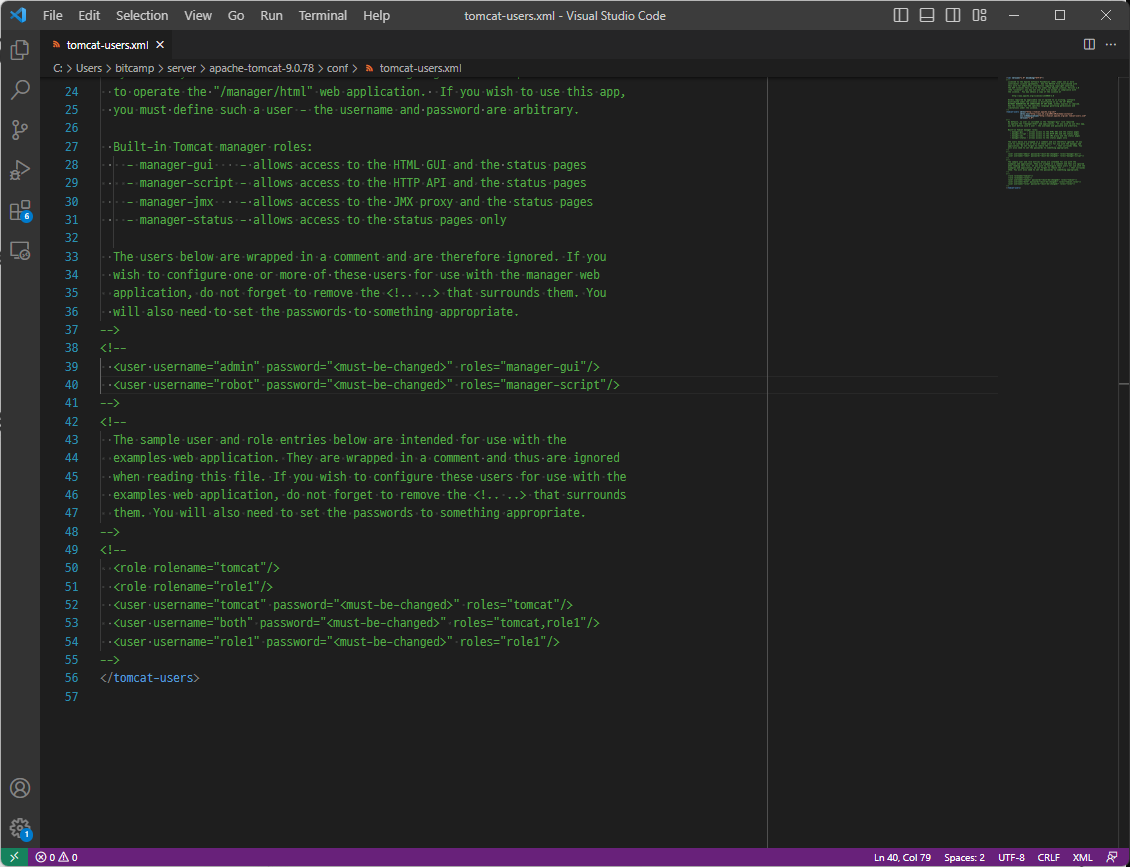Screen dimensions: 1130x867
Task: Select language mode XML in status bar
Action: 1082,858
